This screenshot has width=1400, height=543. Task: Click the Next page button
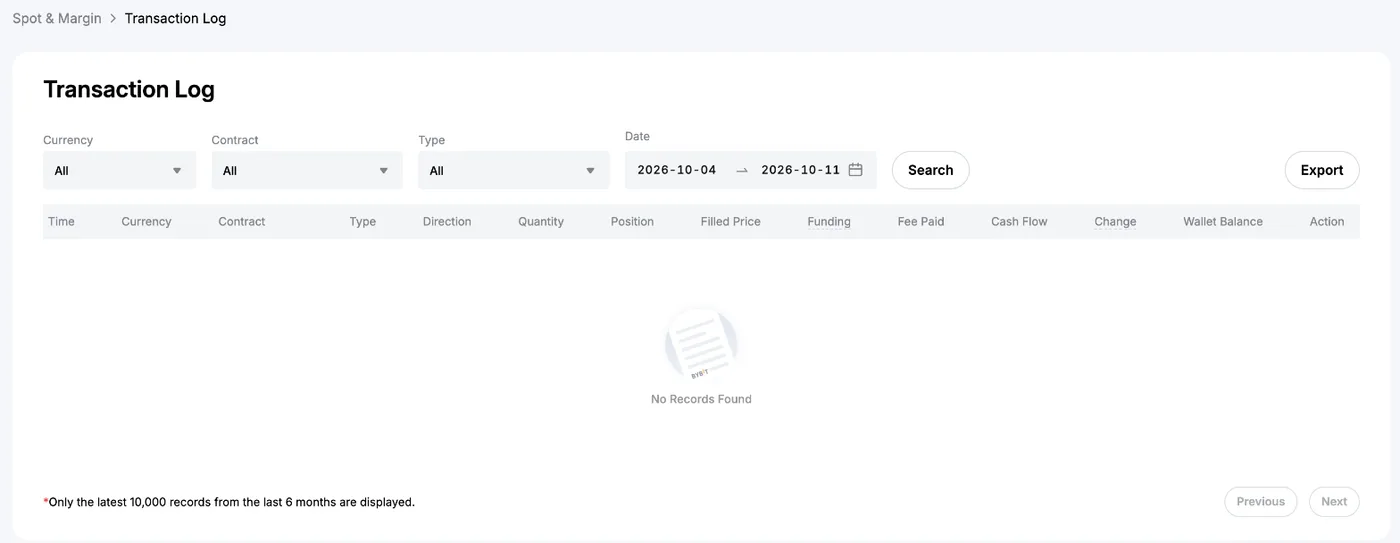[x=1334, y=502]
